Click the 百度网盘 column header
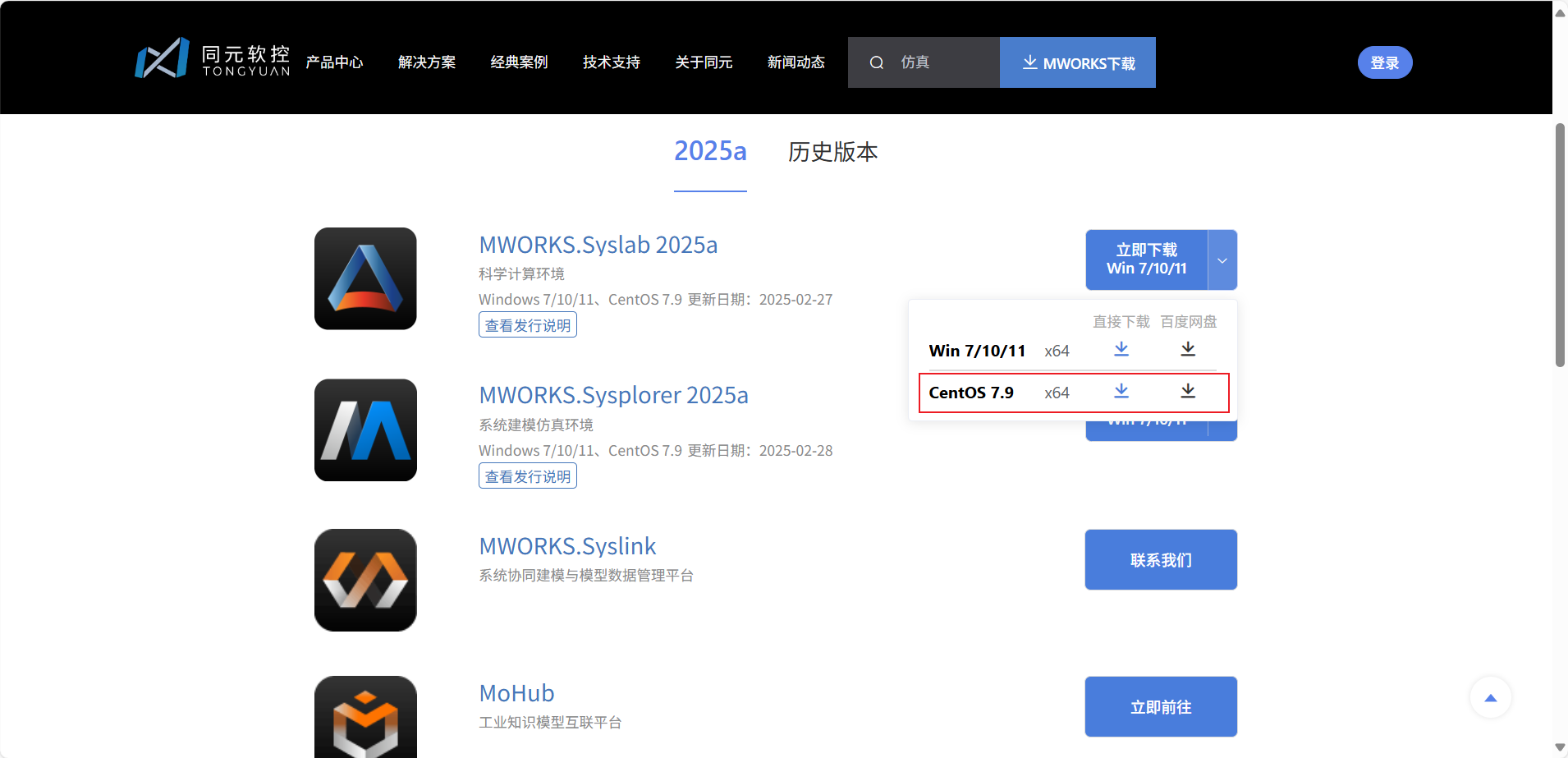 click(1189, 321)
